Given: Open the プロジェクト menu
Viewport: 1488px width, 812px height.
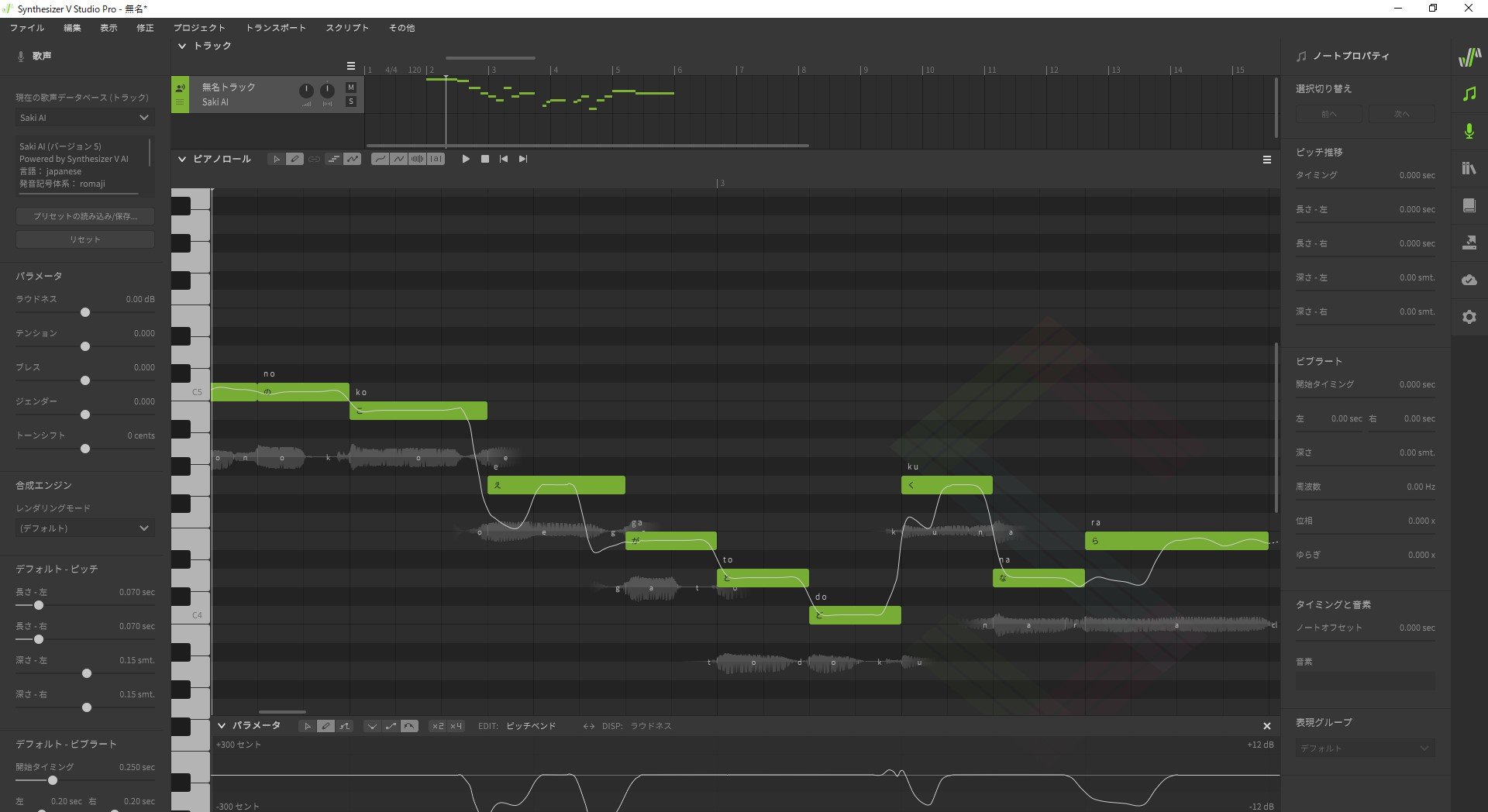Looking at the screenshot, I should coord(199,28).
